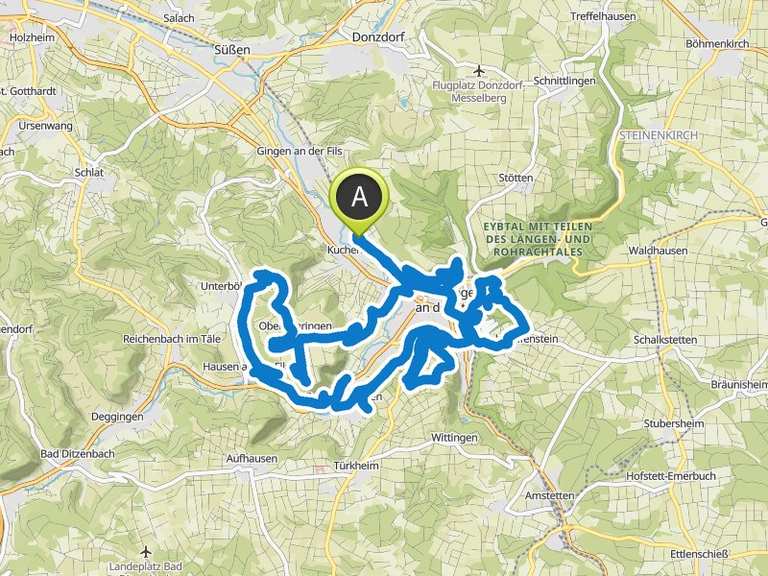768x576 pixels.
Task: Click the Böhmenkirch place name
Action: tap(718, 44)
